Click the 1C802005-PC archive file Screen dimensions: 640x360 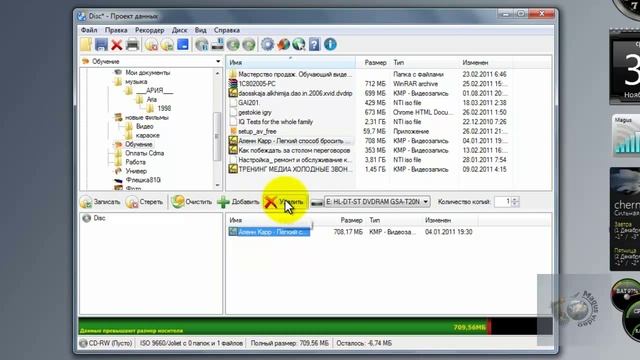(x=257, y=84)
